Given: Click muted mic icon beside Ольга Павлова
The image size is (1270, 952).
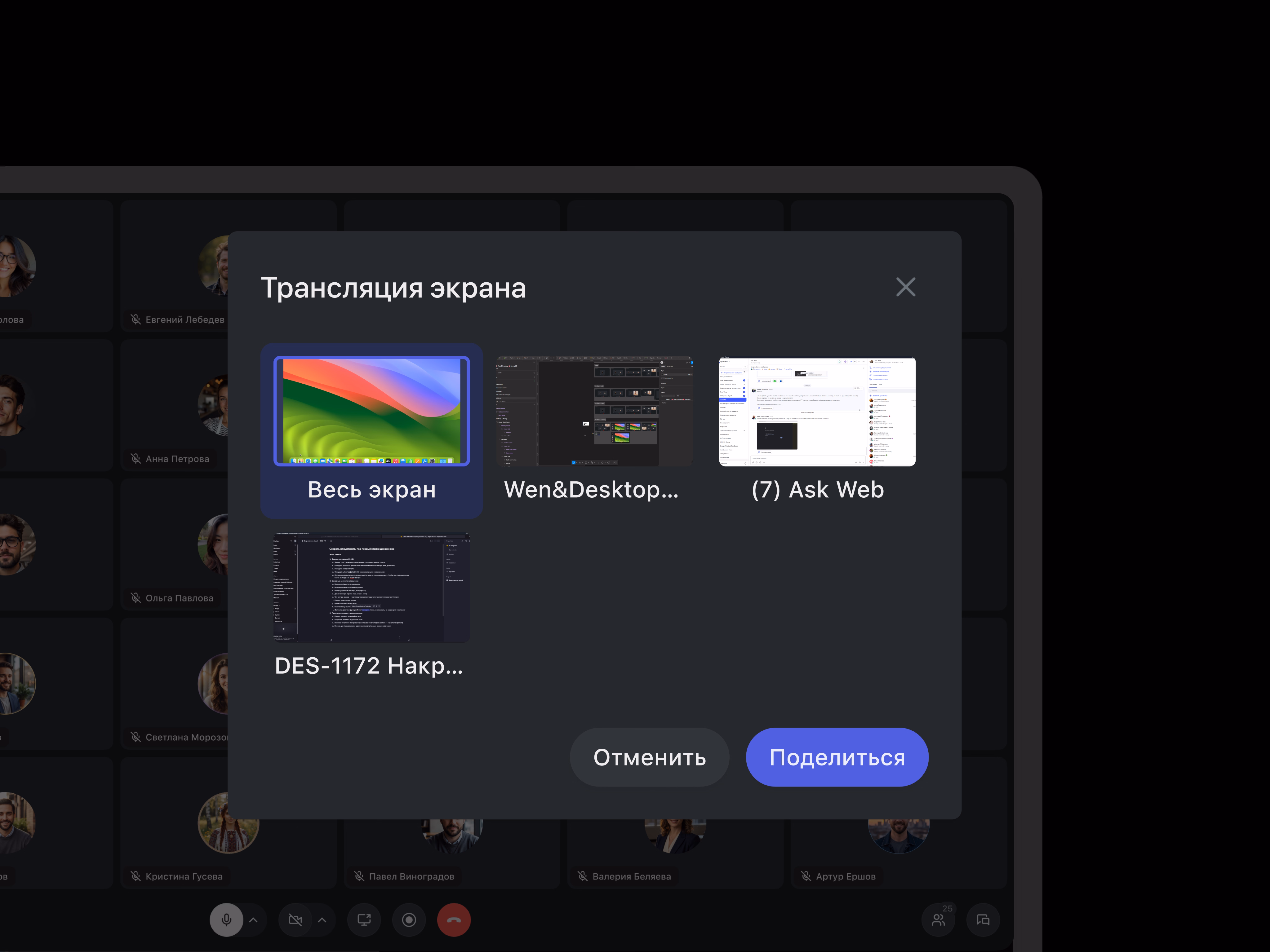Looking at the screenshot, I should [x=135, y=598].
